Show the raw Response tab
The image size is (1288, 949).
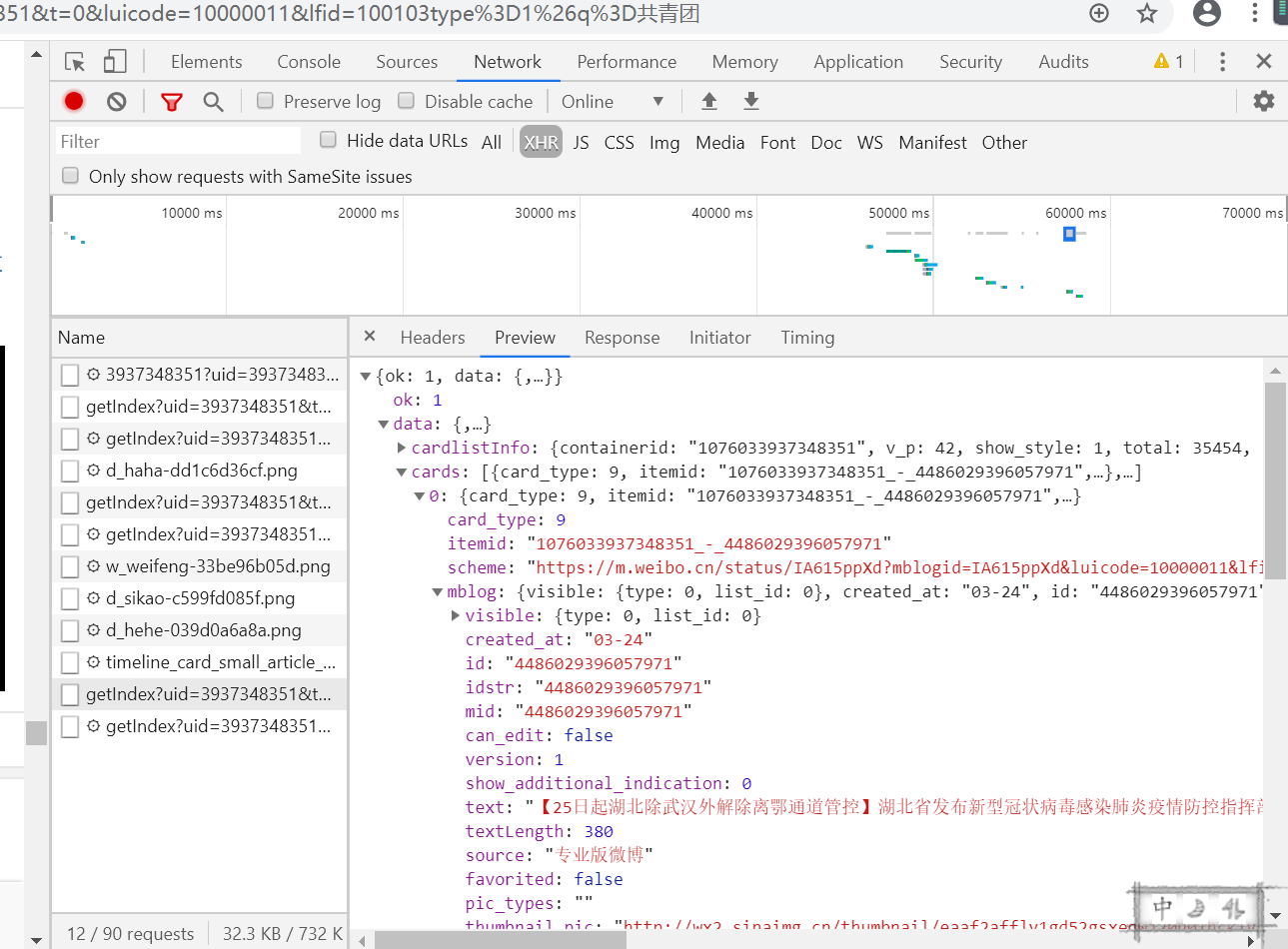point(622,338)
